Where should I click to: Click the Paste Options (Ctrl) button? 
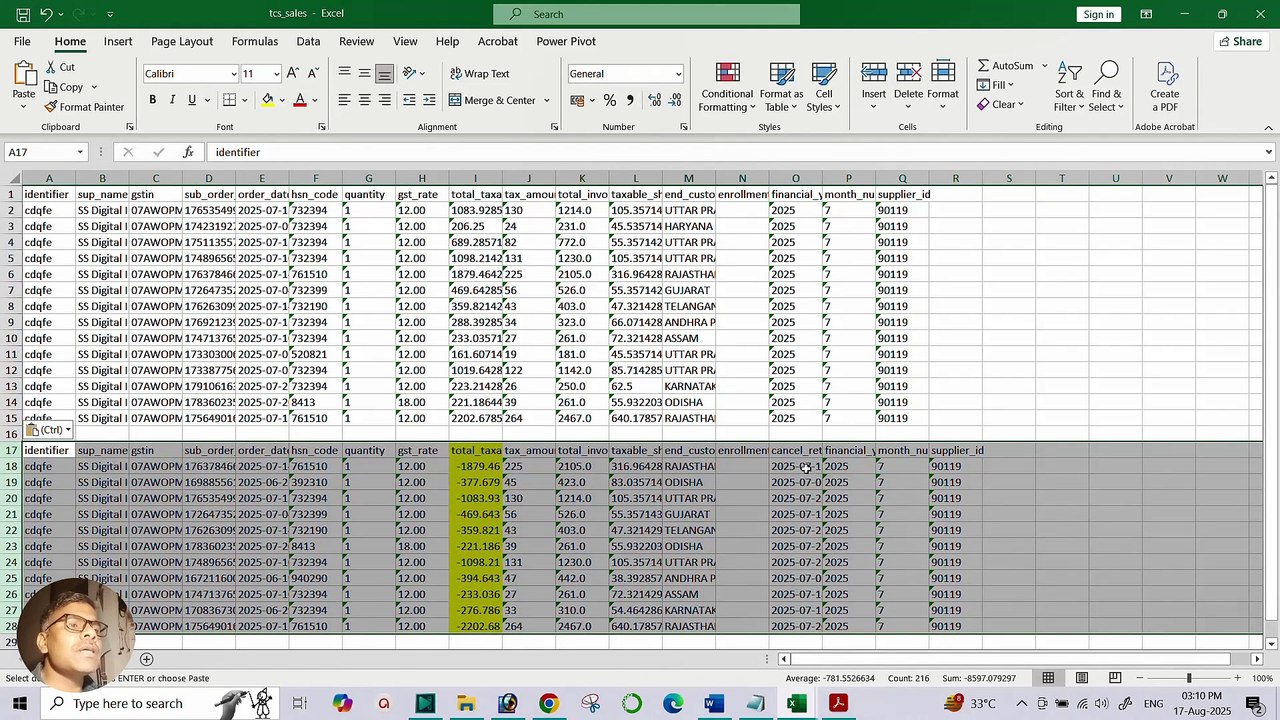point(48,430)
